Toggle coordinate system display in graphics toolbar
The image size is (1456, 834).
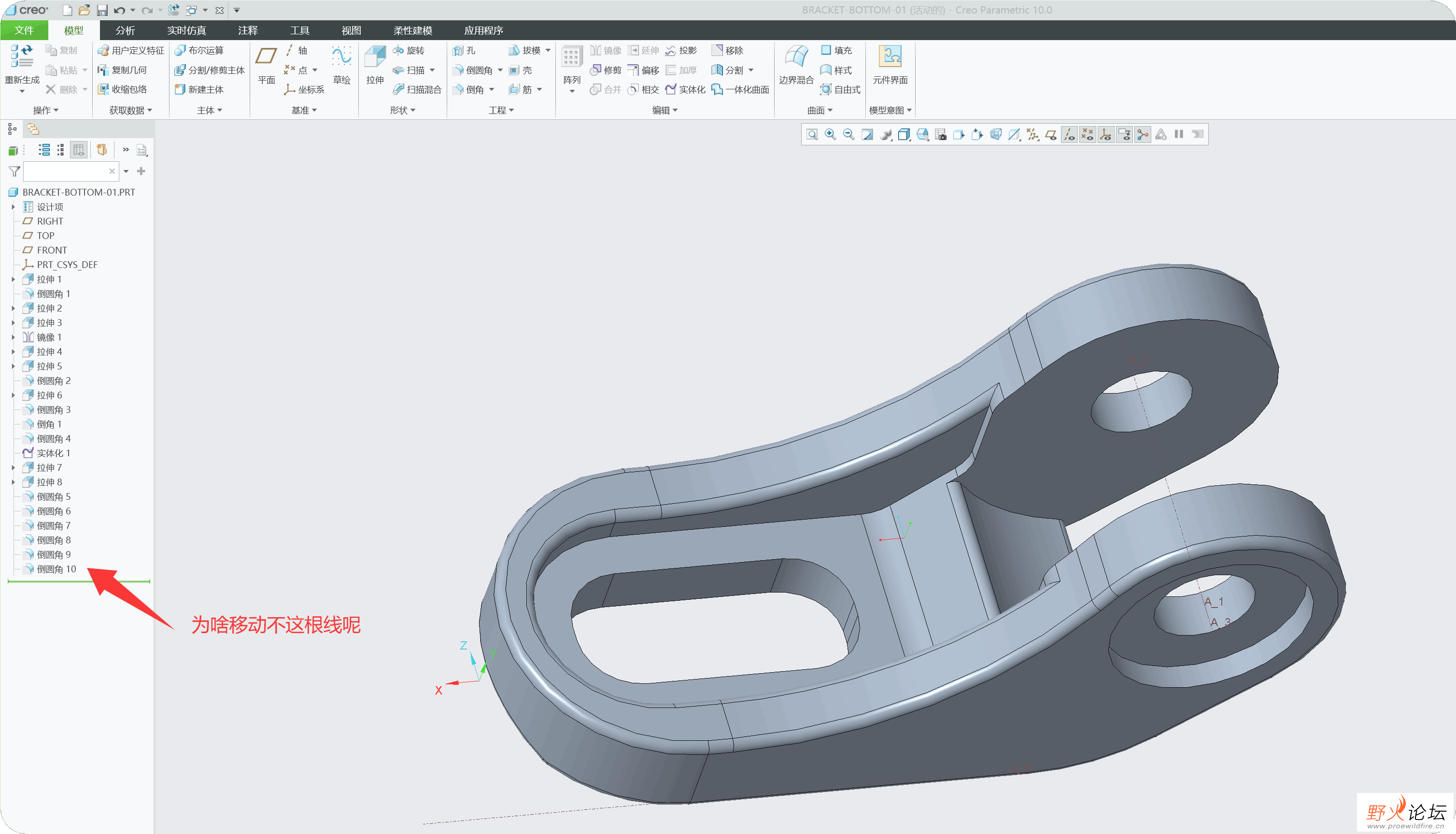click(x=1106, y=135)
